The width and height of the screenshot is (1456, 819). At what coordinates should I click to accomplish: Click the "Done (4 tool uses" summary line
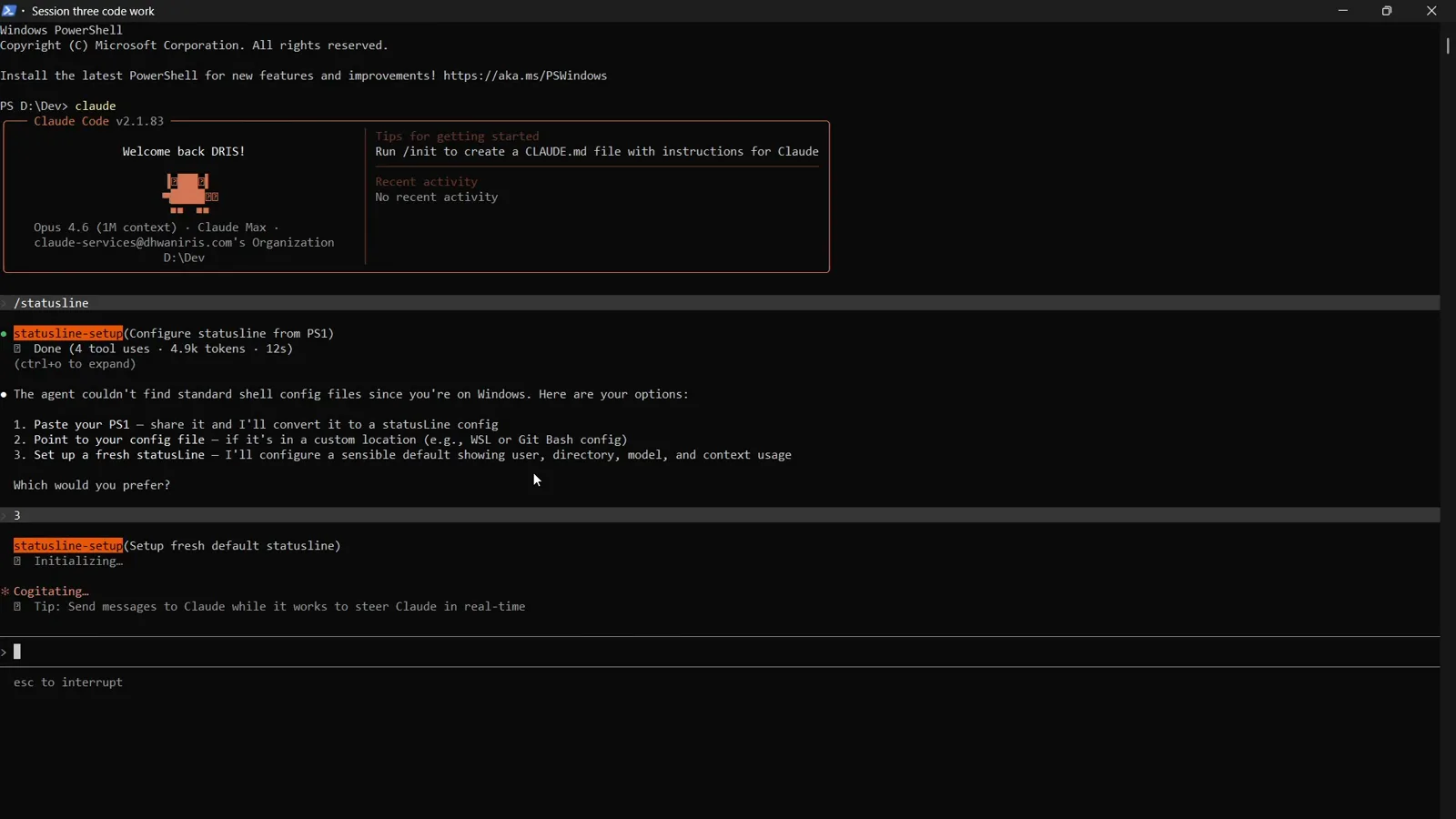(164, 349)
